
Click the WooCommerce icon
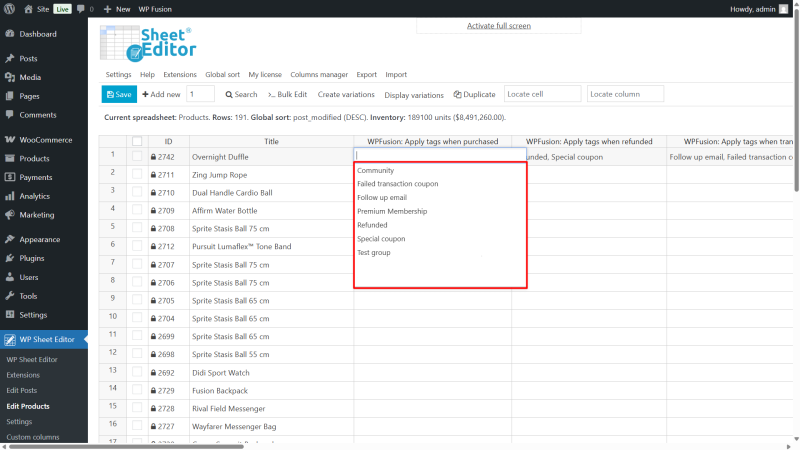[x=10, y=139]
